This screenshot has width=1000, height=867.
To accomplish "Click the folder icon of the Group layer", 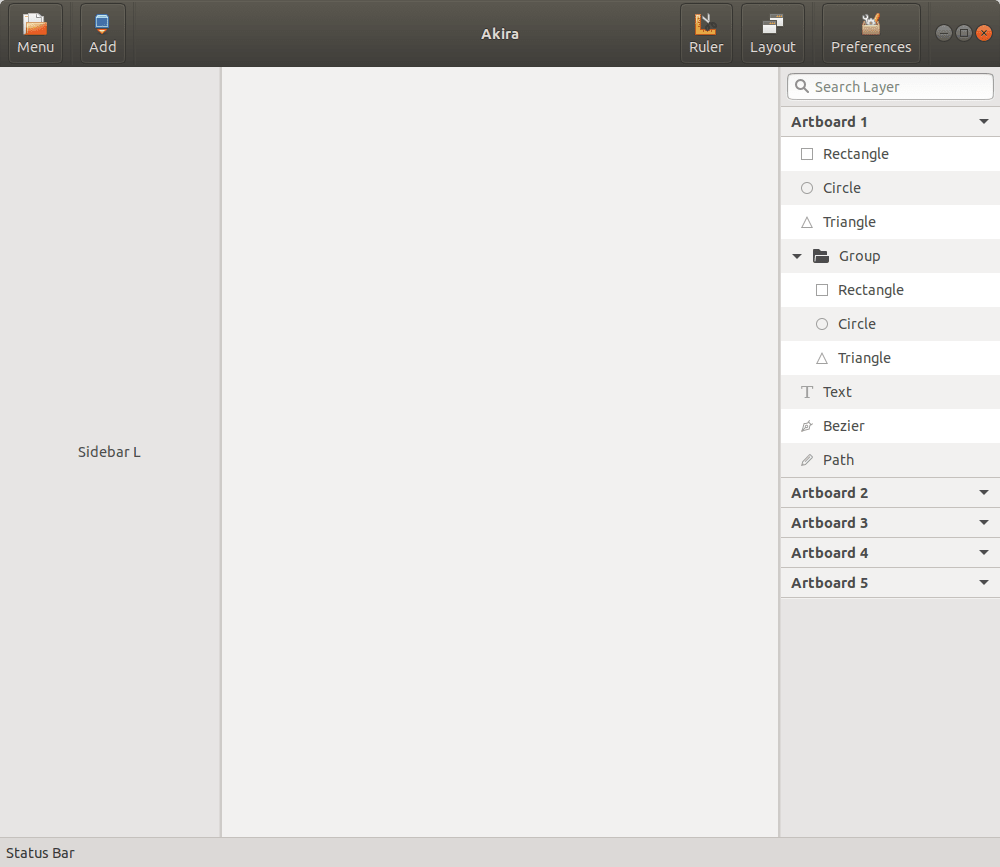I will click(x=821, y=256).
